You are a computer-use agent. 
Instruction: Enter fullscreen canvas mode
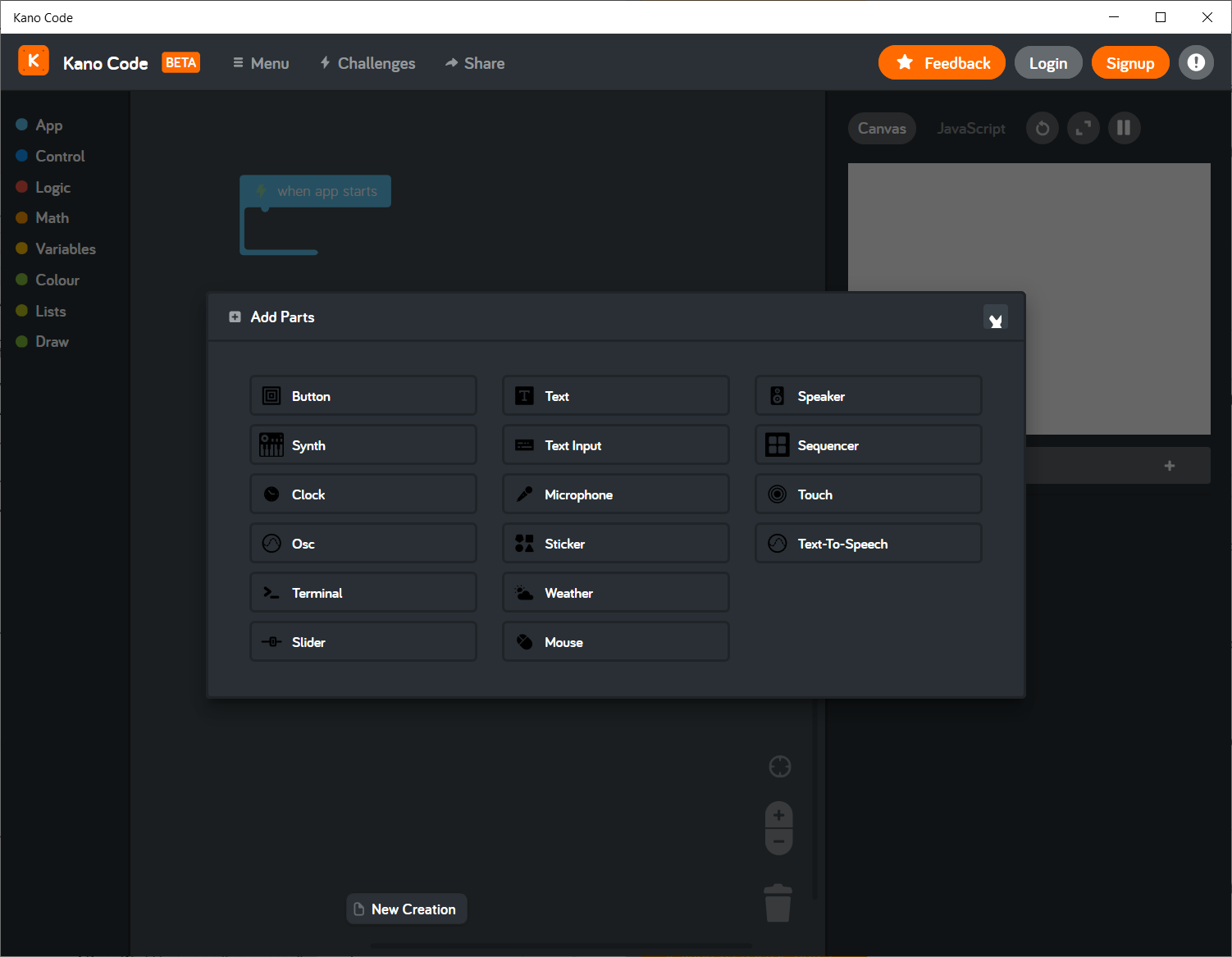1083,128
